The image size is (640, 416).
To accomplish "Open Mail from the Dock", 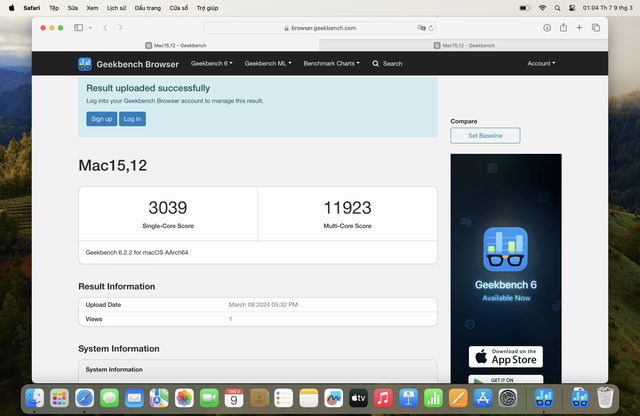I will click(x=134, y=398).
